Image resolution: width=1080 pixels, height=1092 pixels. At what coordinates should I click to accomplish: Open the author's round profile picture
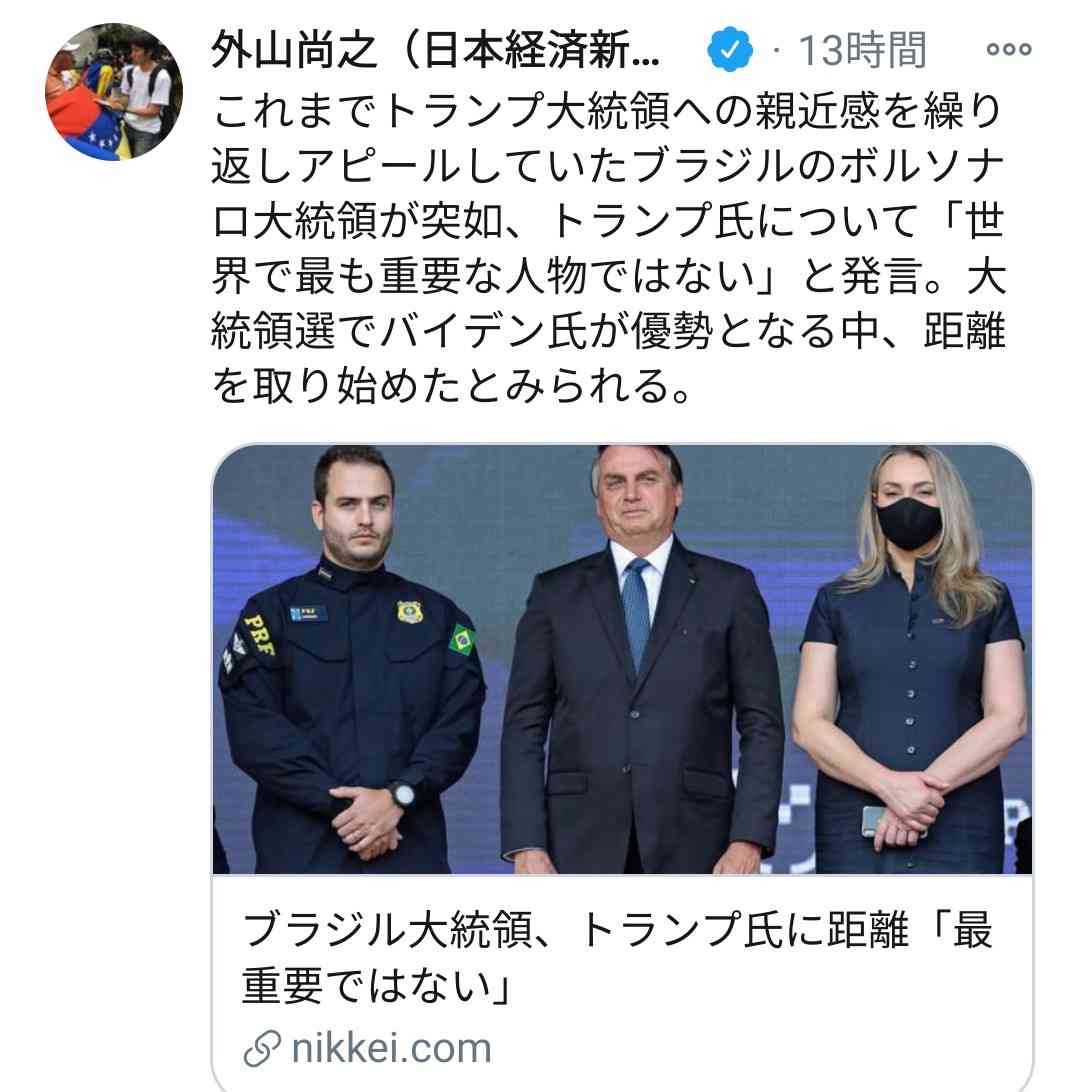[x=114, y=91]
